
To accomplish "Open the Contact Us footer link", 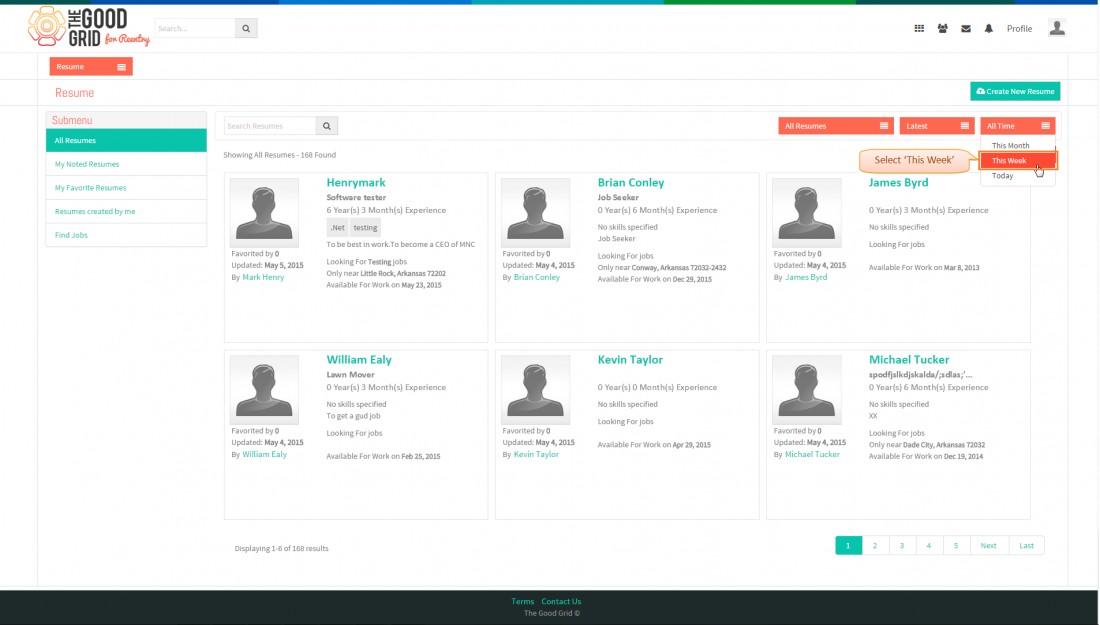I will [561, 601].
